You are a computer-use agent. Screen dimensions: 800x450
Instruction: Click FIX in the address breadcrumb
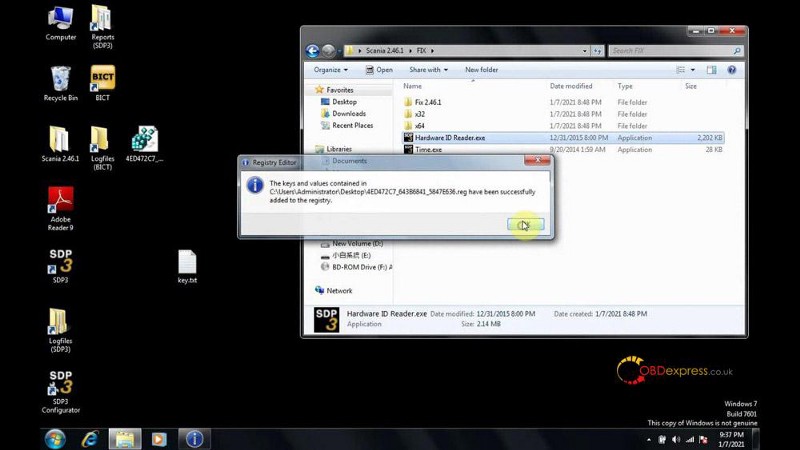point(421,51)
